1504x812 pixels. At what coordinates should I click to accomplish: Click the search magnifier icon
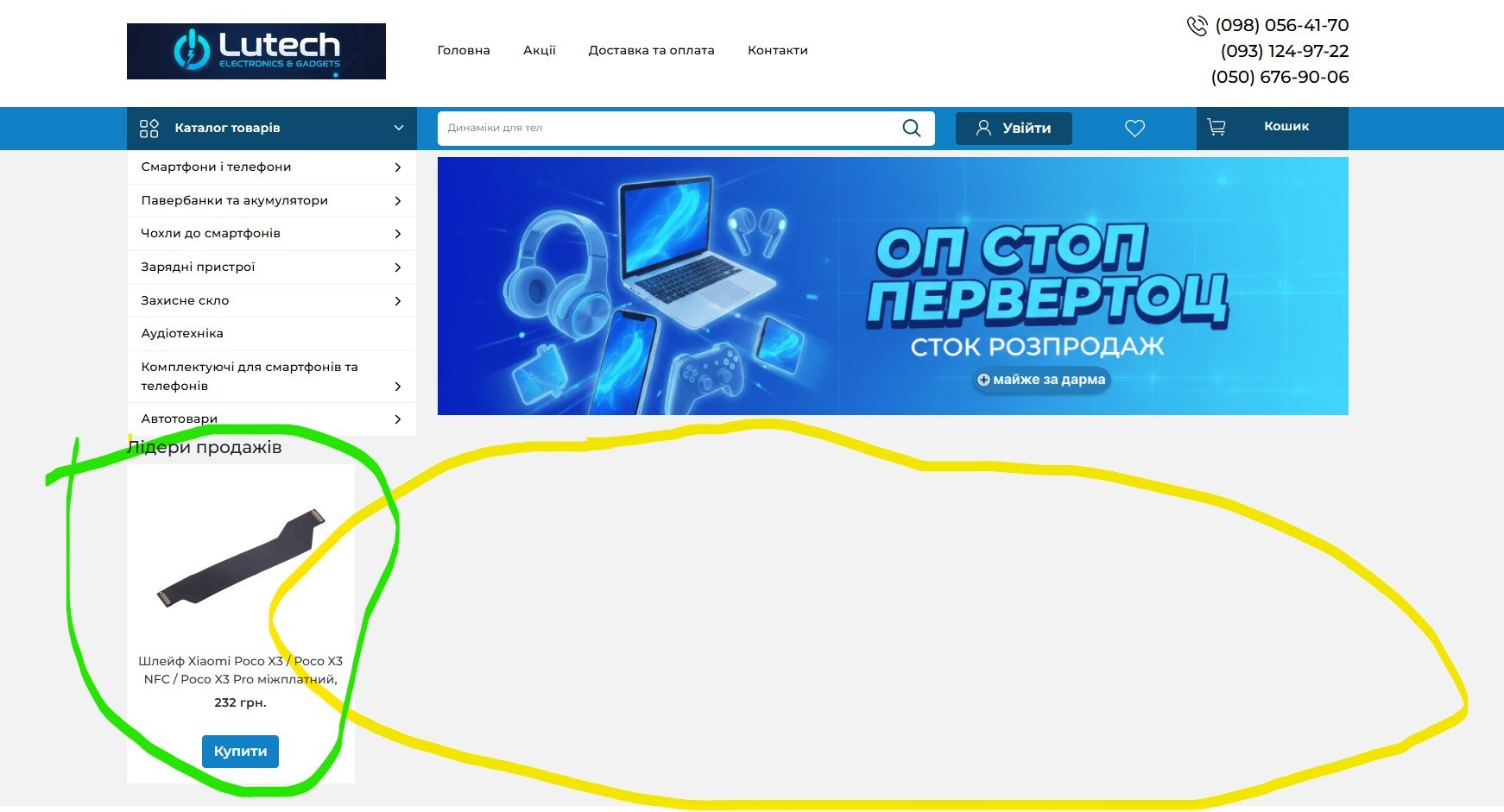(x=911, y=128)
